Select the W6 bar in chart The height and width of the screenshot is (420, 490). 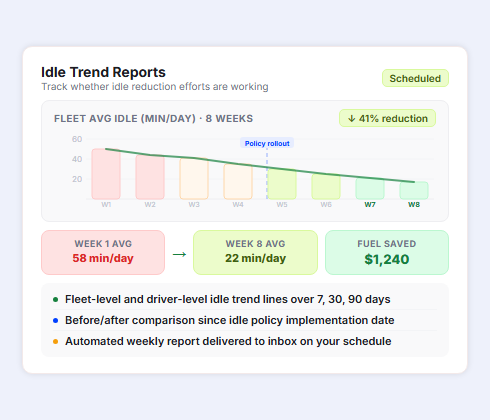[326, 187]
